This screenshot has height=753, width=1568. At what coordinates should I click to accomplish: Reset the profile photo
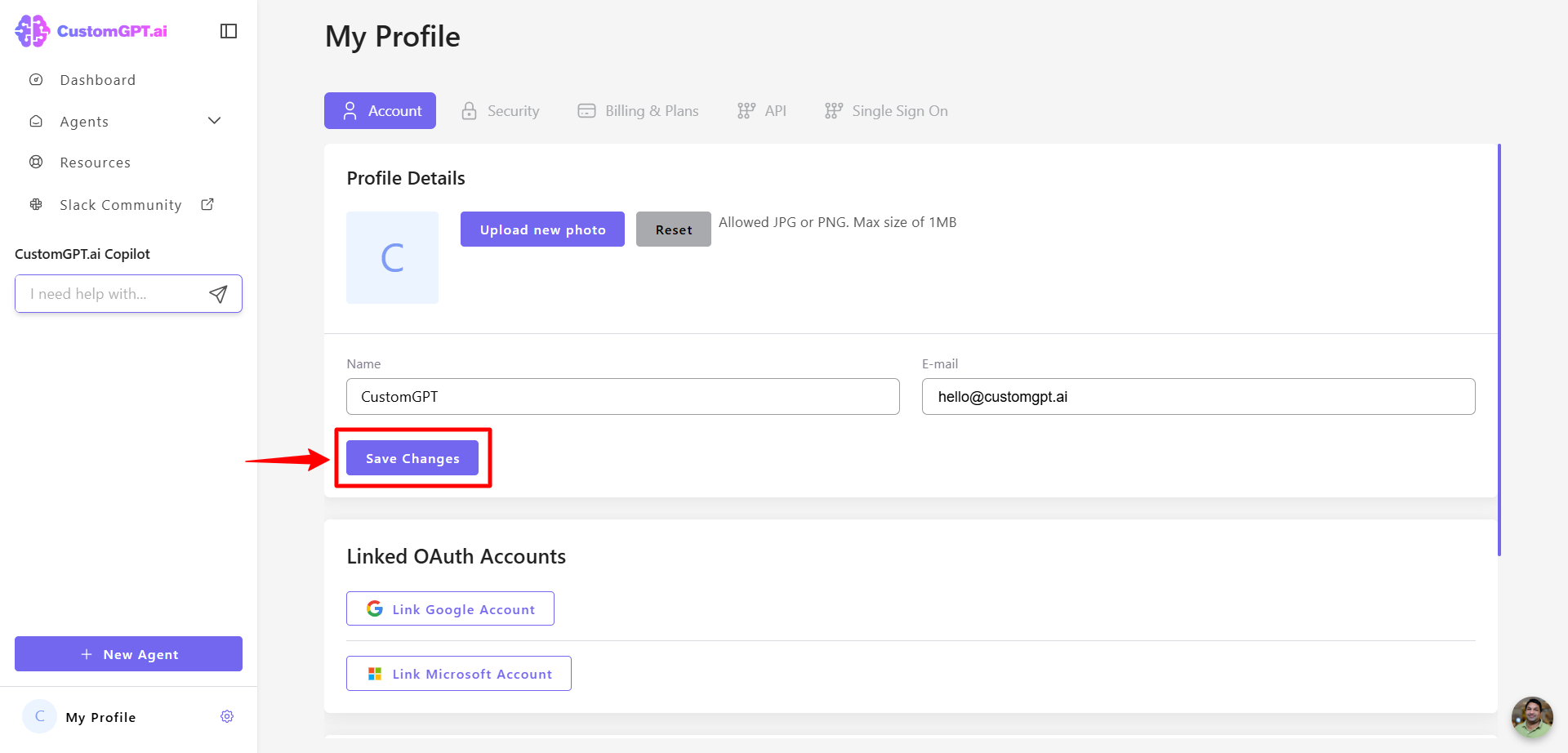(674, 229)
